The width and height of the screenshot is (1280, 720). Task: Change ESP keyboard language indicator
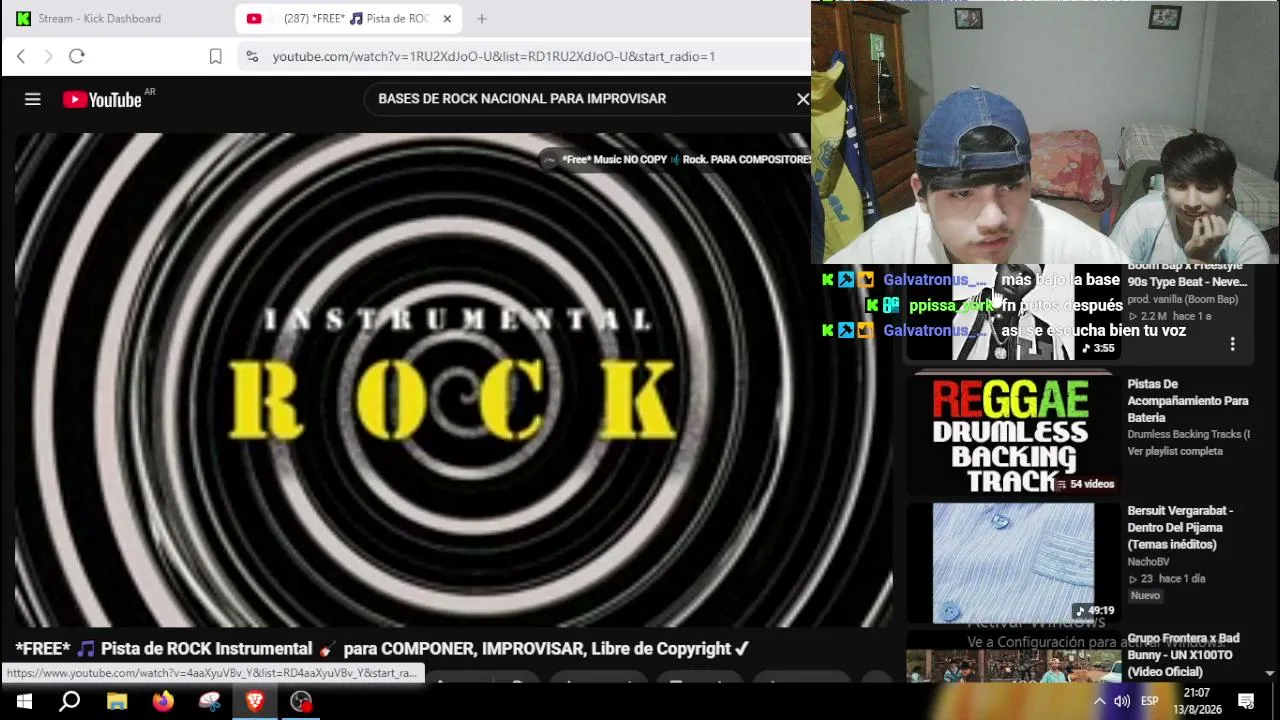coord(1150,701)
